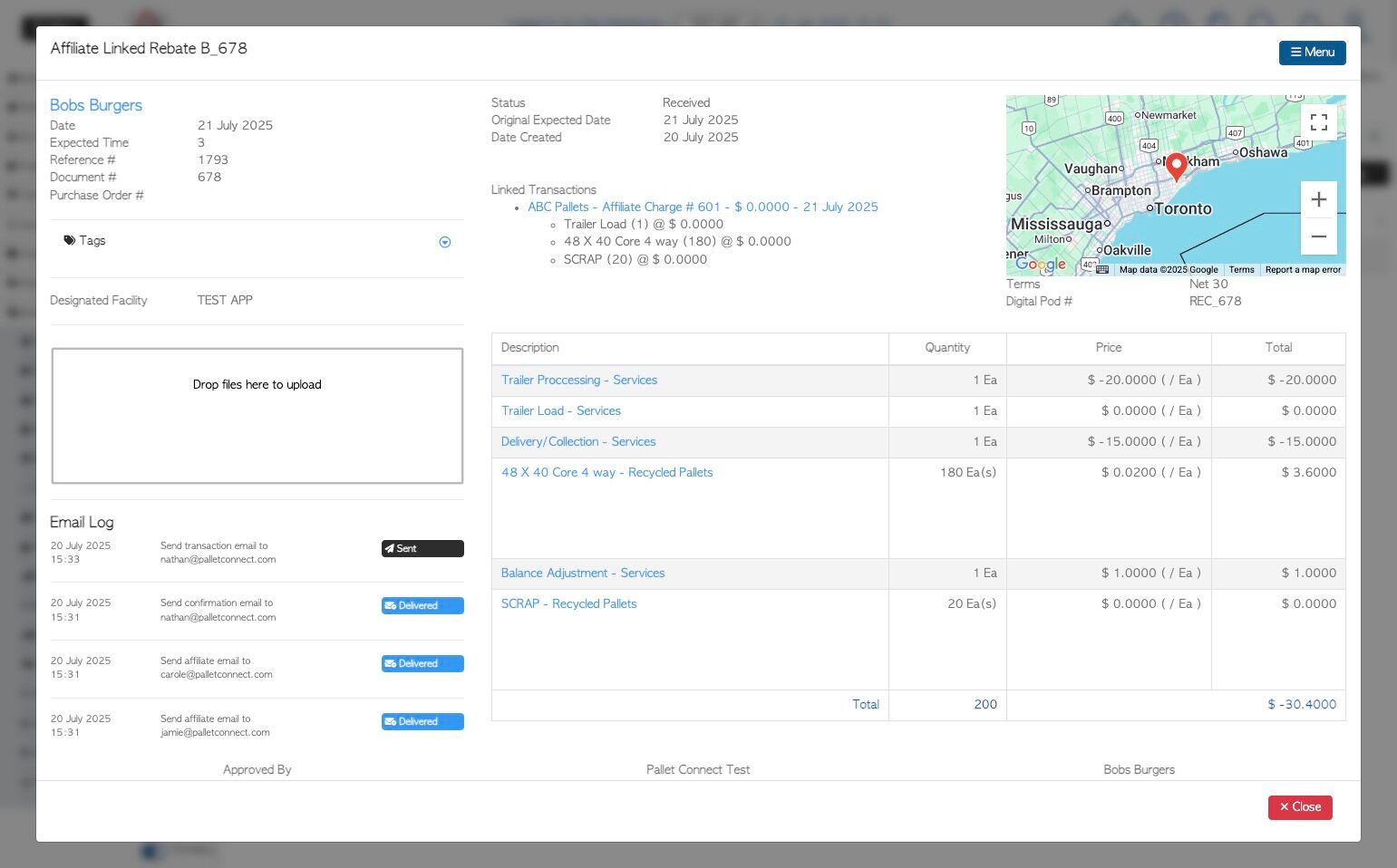Open the Google logo on the map

pos(1040,264)
